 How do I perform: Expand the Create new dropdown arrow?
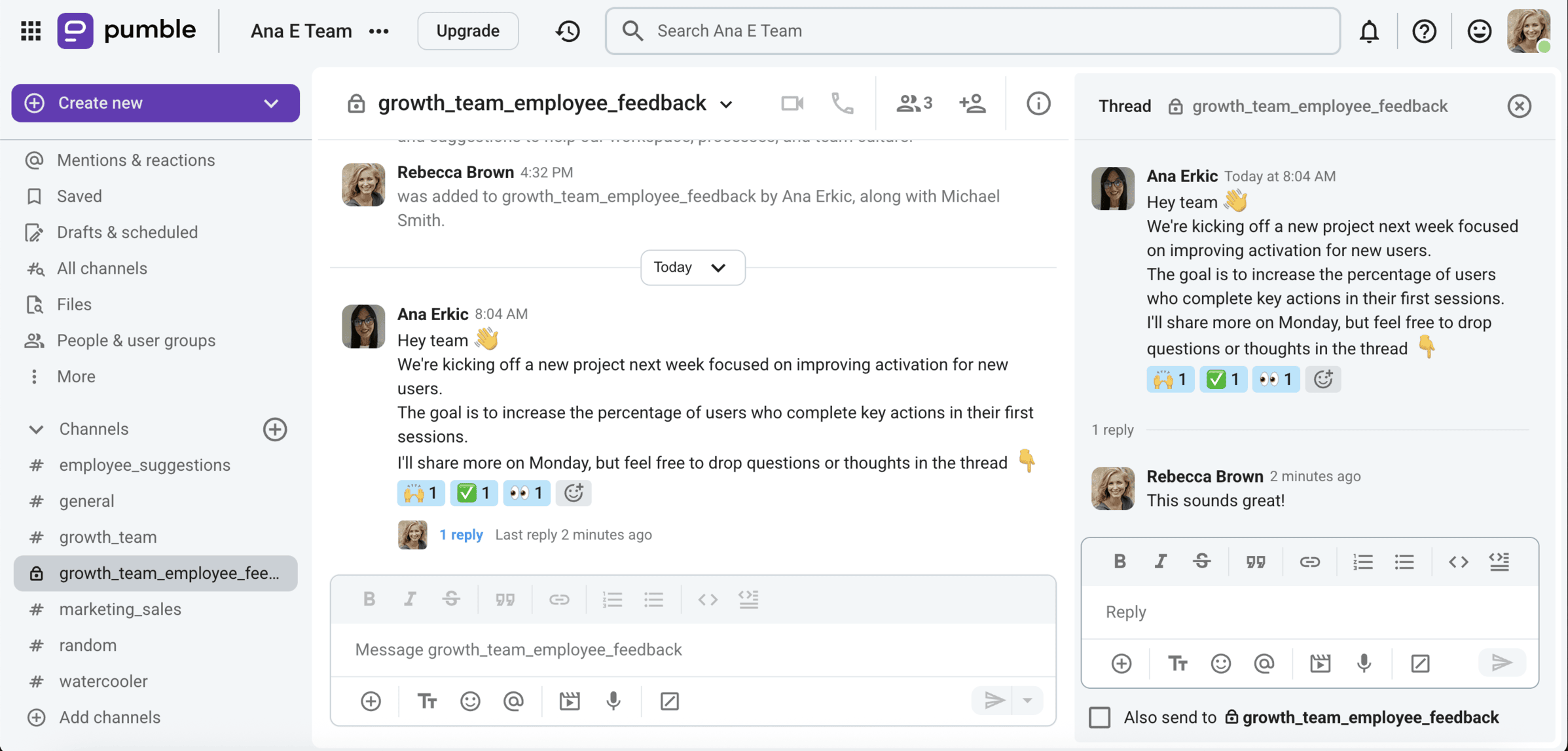coord(271,103)
